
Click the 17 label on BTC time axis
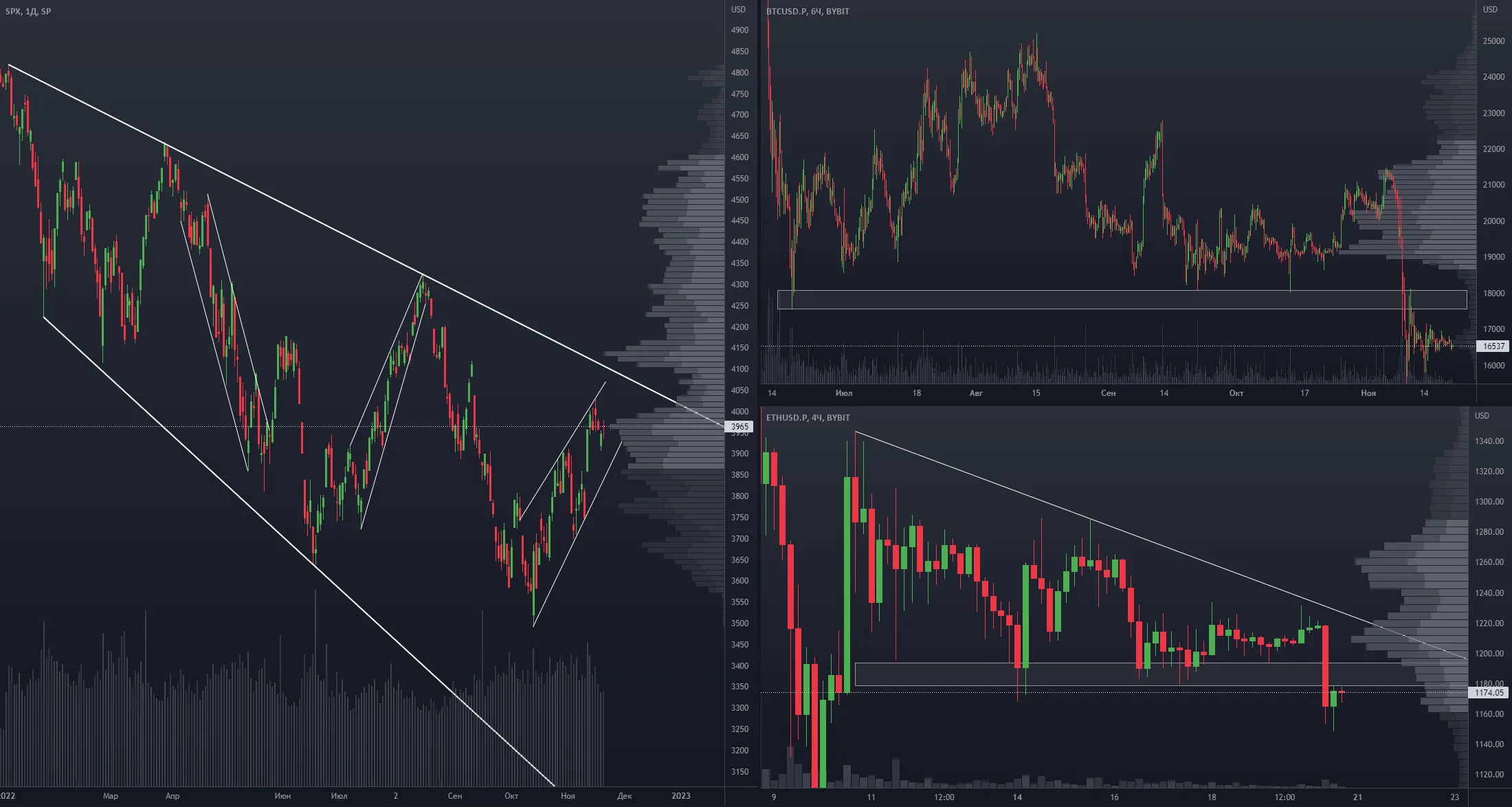1304,393
